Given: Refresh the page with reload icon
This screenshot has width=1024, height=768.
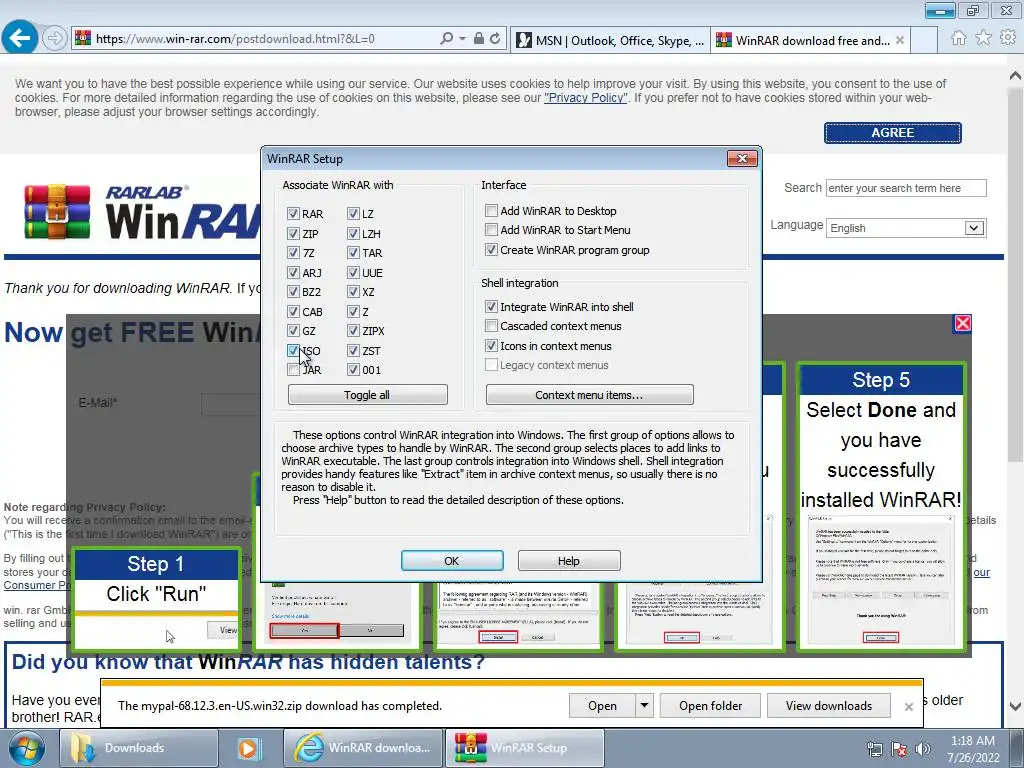Looking at the screenshot, I should pyautogui.click(x=496, y=39).
